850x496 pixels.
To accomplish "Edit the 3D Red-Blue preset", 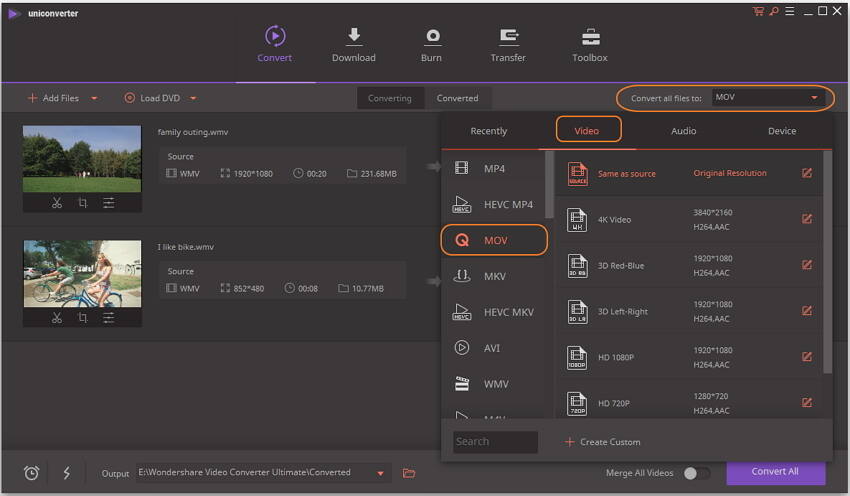I will pos(807,265).
